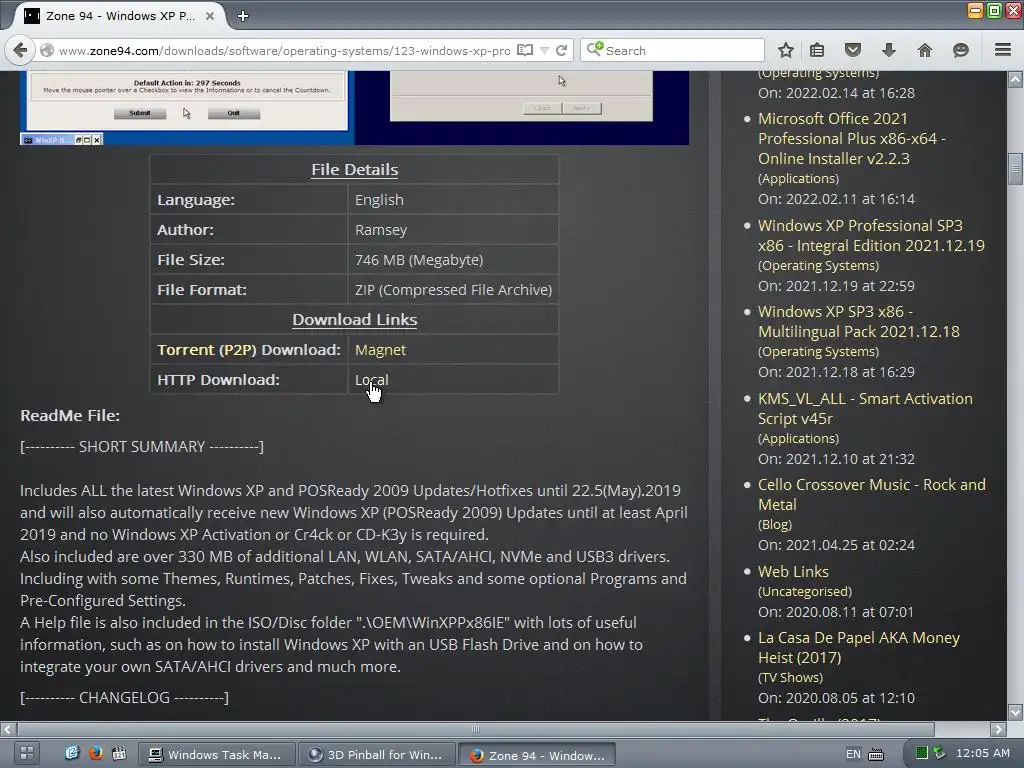Switch to 3D Pinball taskbar button

pos(377,755)
